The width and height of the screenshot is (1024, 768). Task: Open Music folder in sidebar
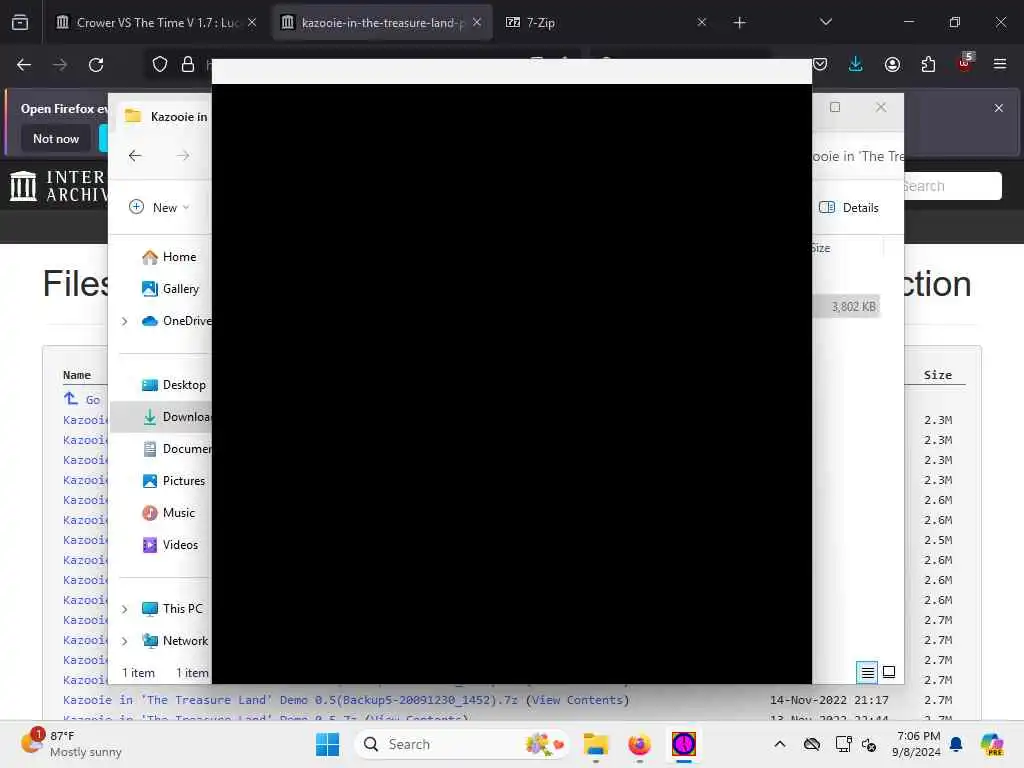tap(168, 513)
